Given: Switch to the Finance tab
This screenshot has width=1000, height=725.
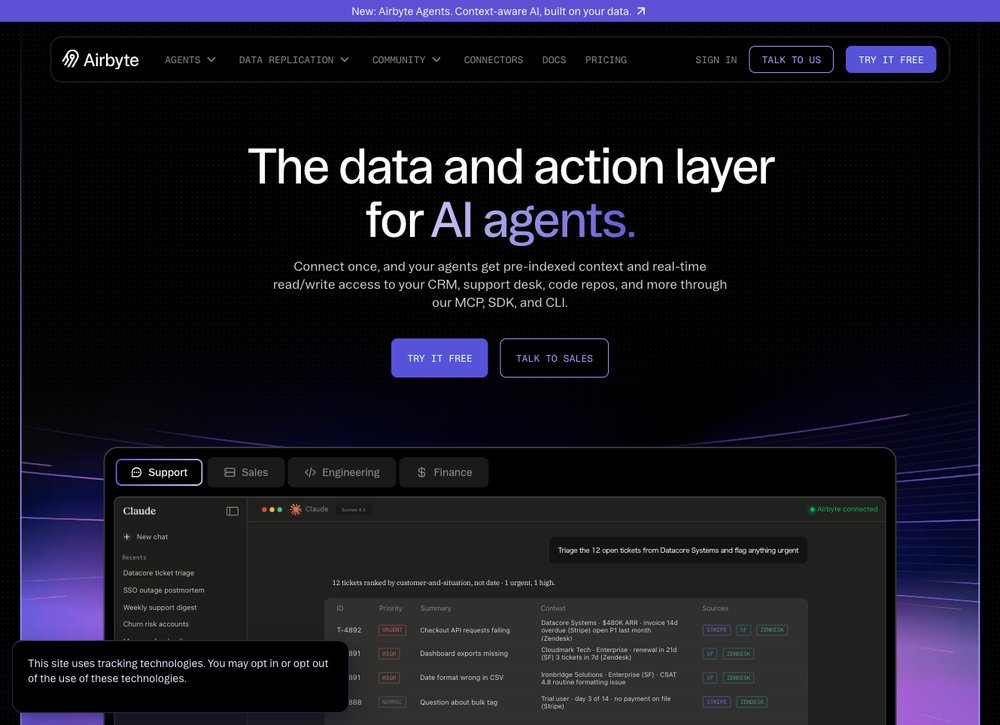Looking at the screenshot, I should [444, 472].
